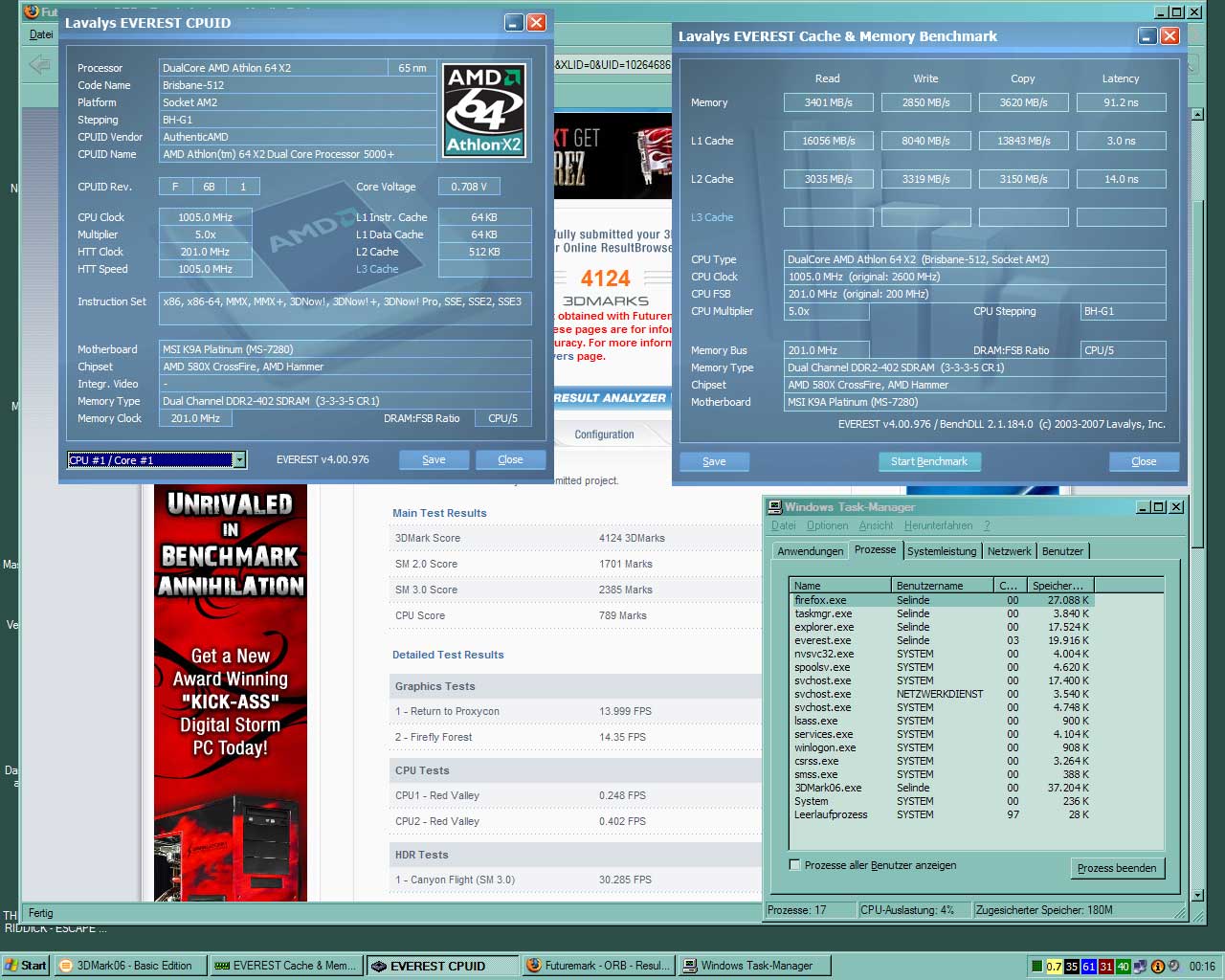The image size is (1225, 980).
Task: Click the 3DMark Score value 4124 3DMarks
Action: [632, 538]
